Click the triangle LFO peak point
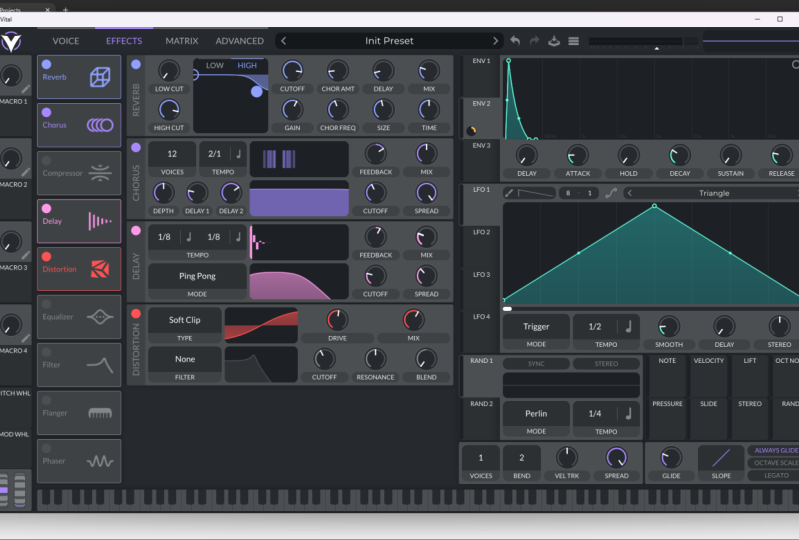 point(654,206)
